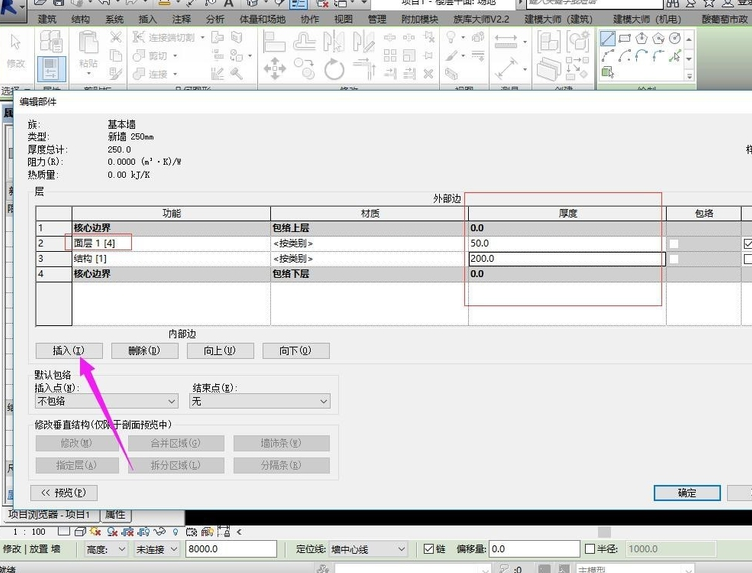
Task: Select the Rectangle draw tool
Action: point(625,38)
